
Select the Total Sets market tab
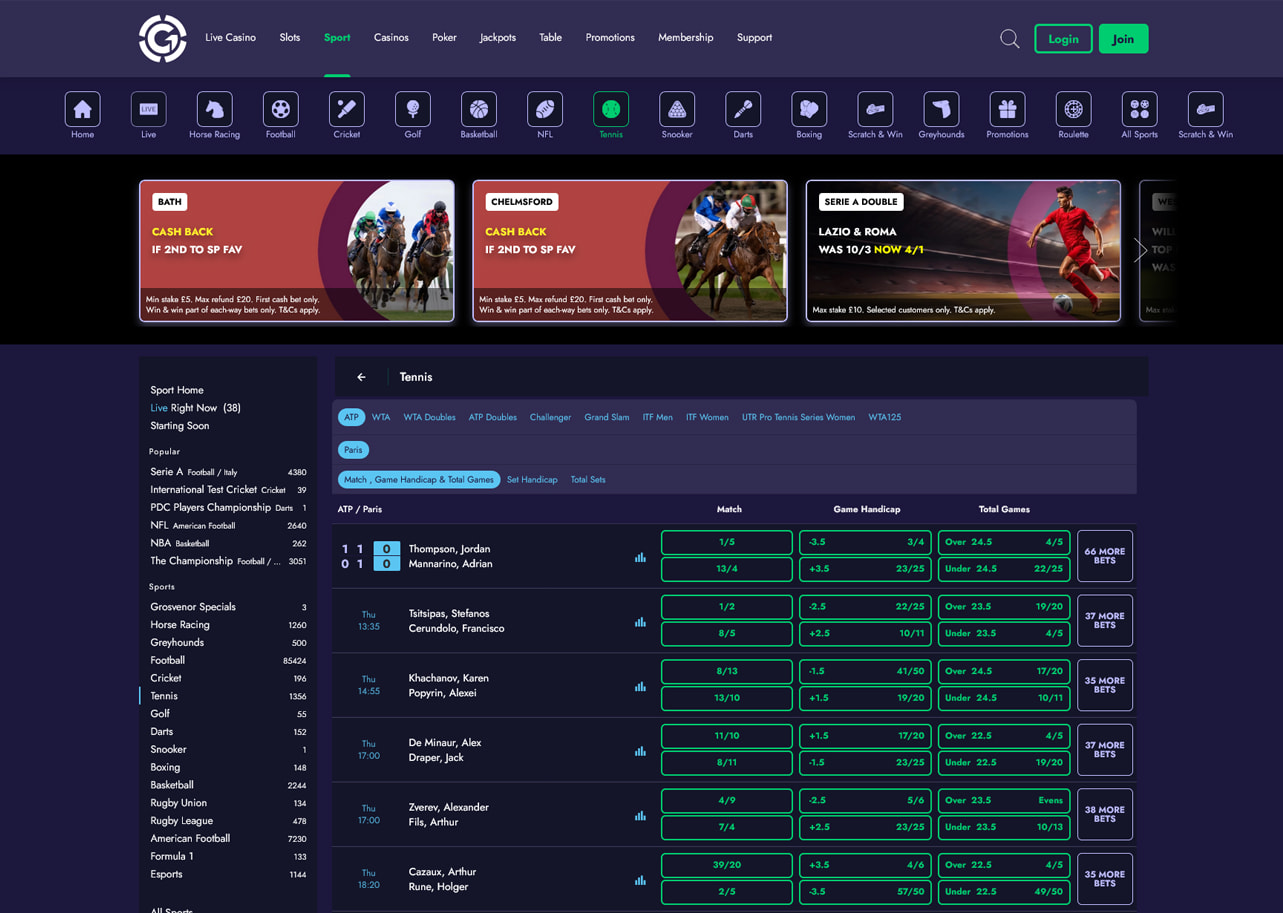click(588, 480)
